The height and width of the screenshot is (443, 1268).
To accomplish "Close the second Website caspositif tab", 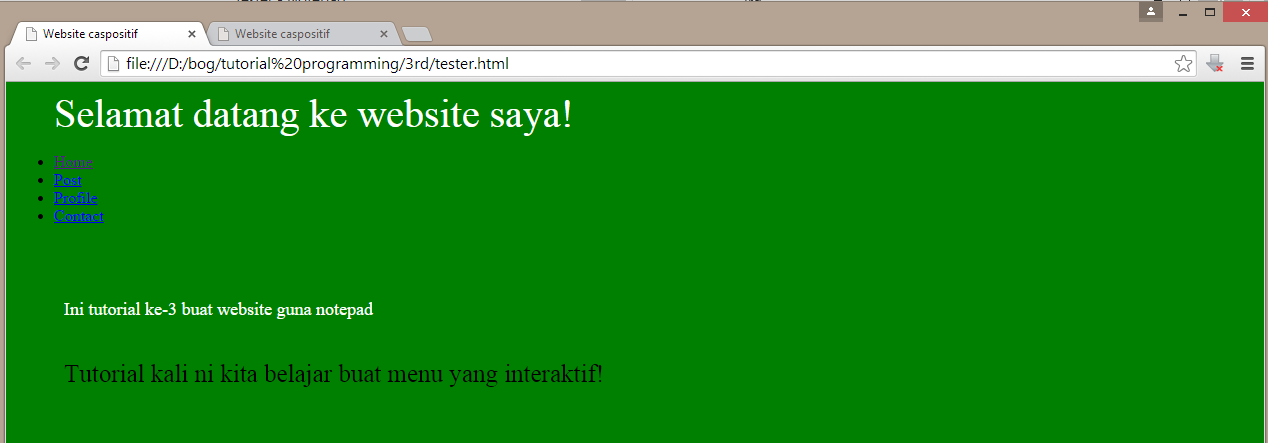I will click(384, 34).
